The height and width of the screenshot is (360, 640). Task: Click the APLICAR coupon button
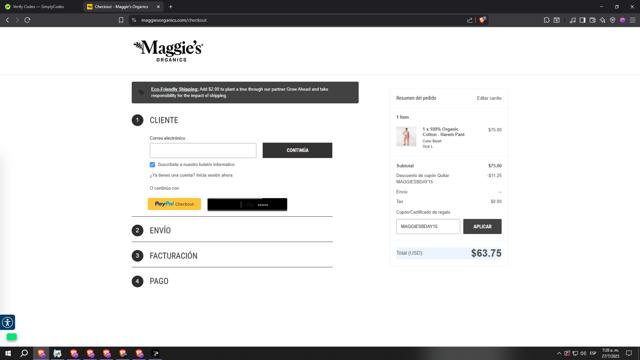point(482,227)
